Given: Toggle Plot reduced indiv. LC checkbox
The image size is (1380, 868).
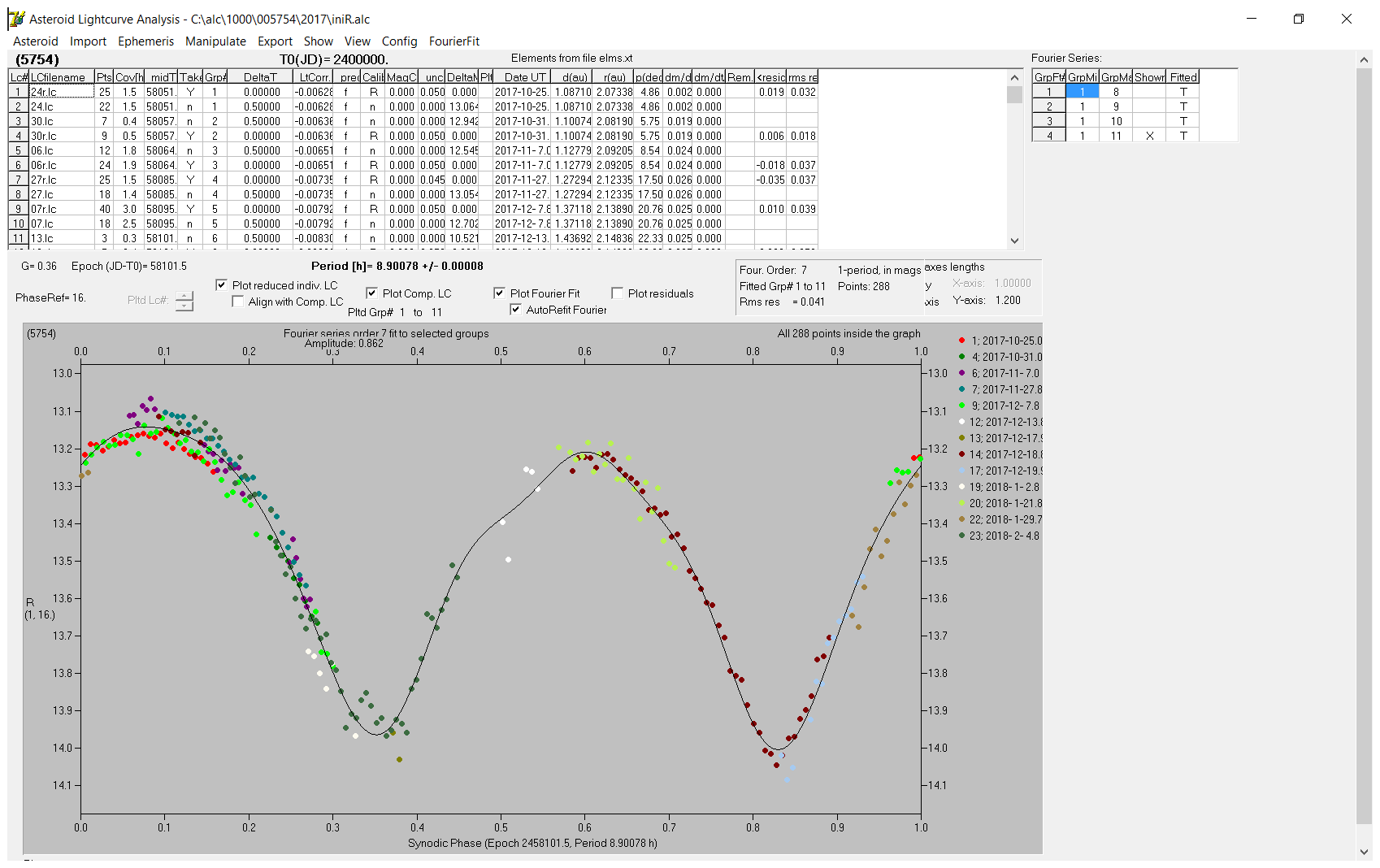Looking at the screenshot, I should [221, 285].
